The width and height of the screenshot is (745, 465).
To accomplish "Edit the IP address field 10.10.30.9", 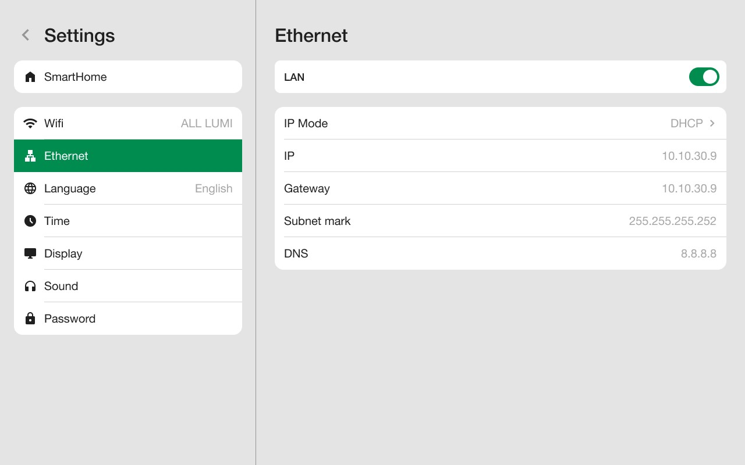I will click(x=688, y=156).
